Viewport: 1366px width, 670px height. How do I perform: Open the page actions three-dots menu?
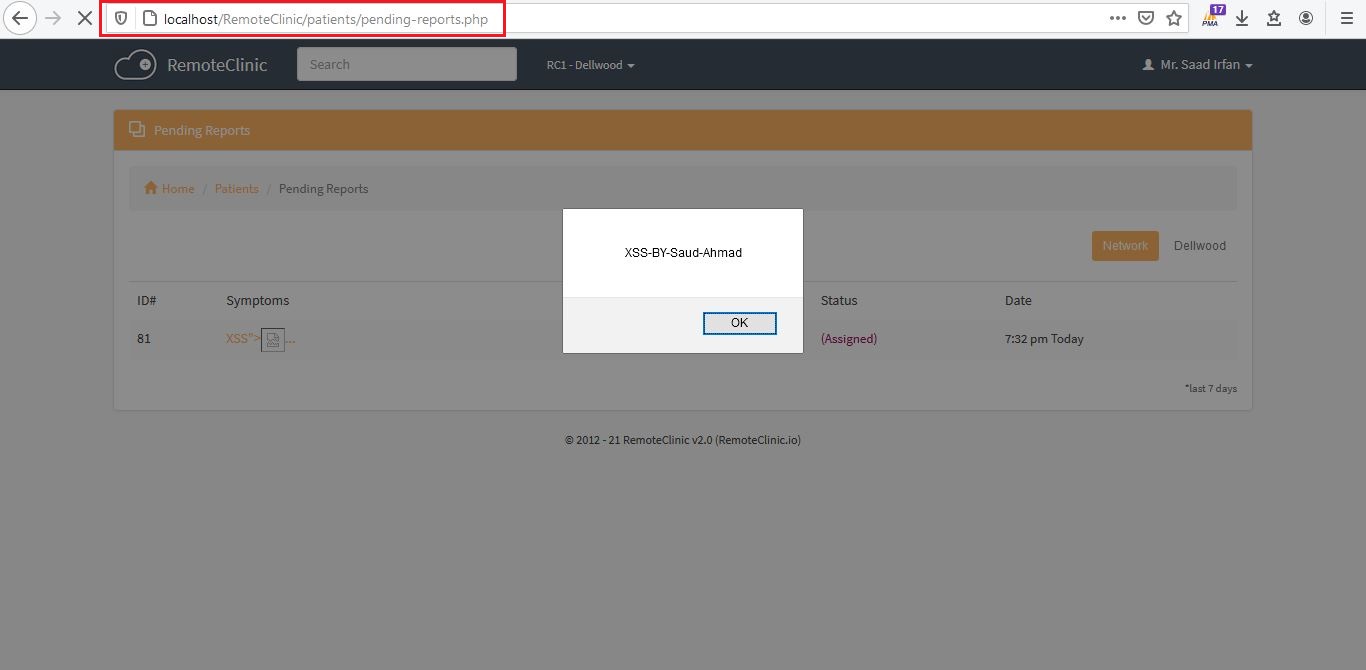pyautogui.click(x=1118, y=18)
